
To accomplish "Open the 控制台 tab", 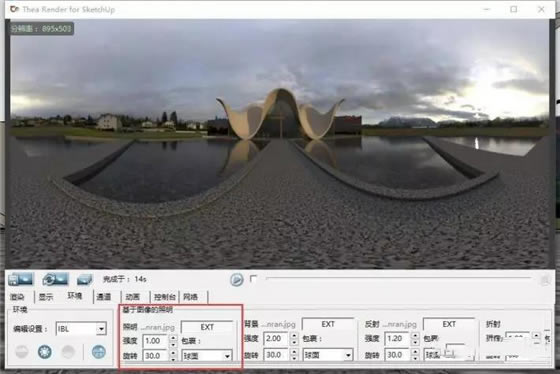I will pyautogui.click(x=164, y=297).
